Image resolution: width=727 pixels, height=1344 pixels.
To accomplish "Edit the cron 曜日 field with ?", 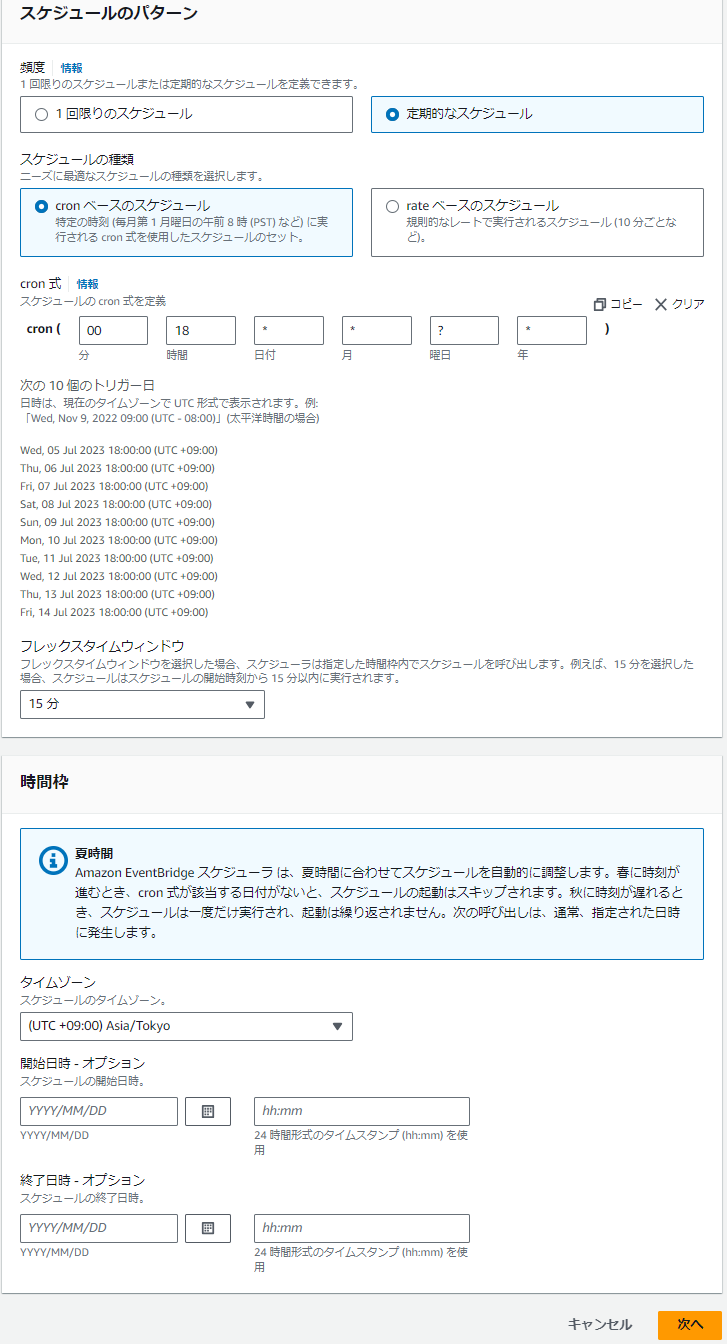I will 464,330.
